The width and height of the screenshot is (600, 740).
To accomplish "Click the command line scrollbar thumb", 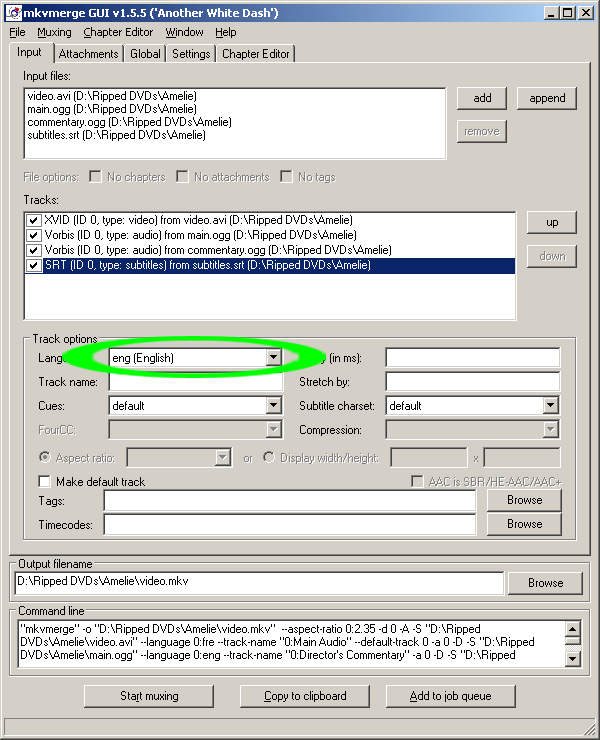I will click(x=572, y=640).
